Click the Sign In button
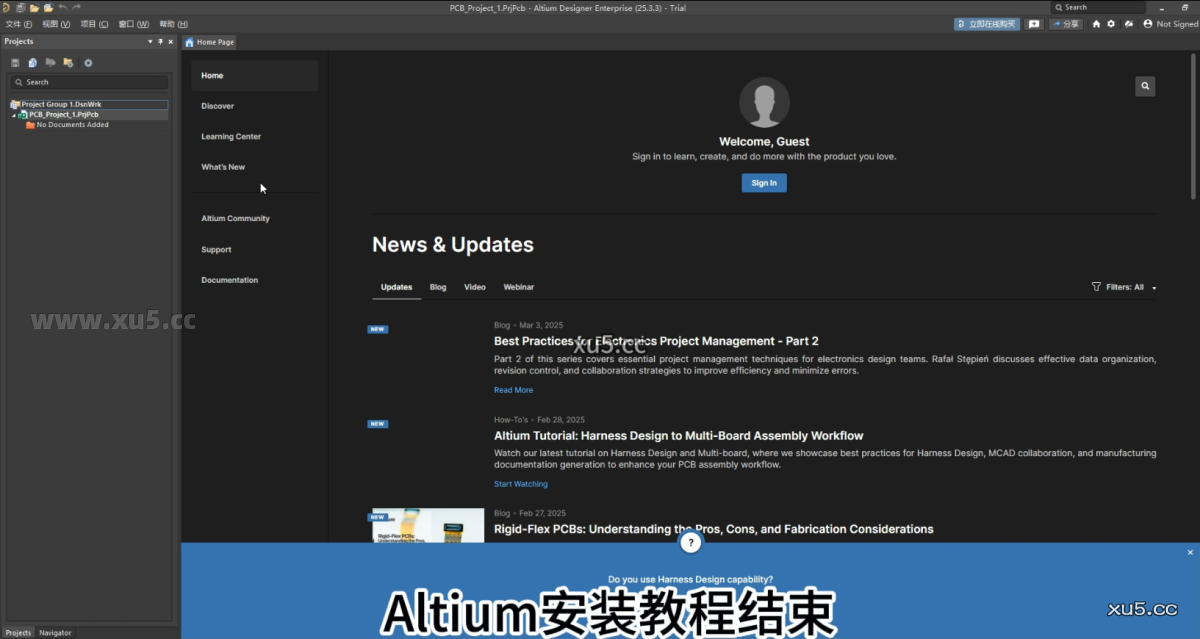This screenshot has height=639, width=1200. click(x=764, y=182)
